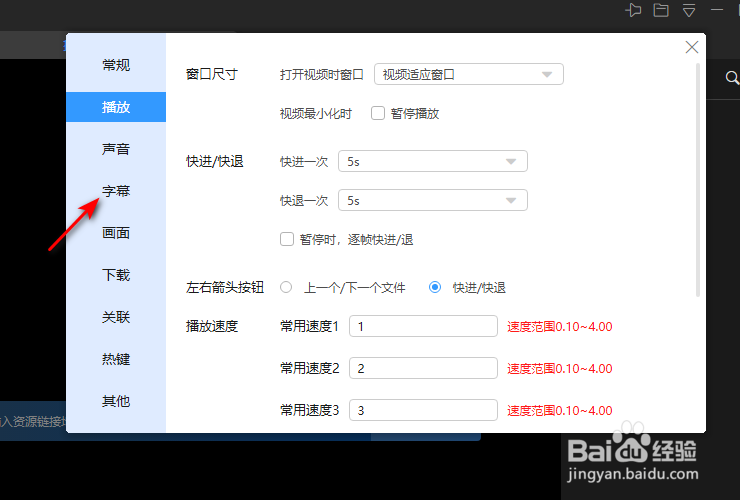Open file via folder icon in title bar
740x500 pixels.
pos(661,10)
